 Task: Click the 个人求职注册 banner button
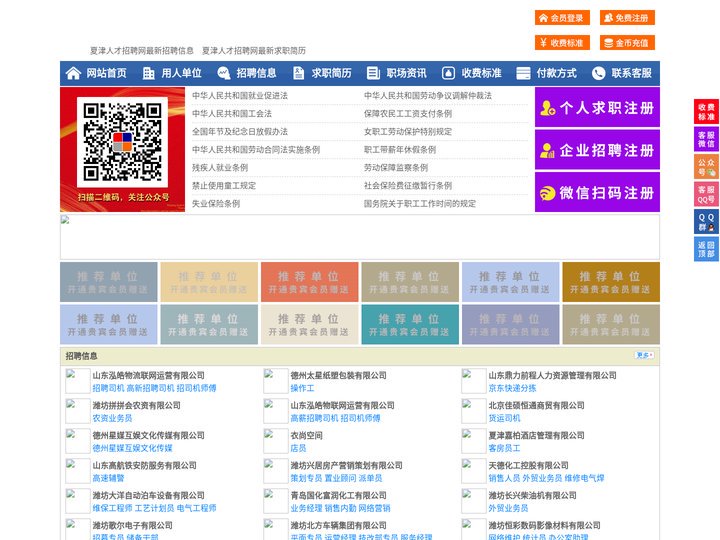[597, 107]
